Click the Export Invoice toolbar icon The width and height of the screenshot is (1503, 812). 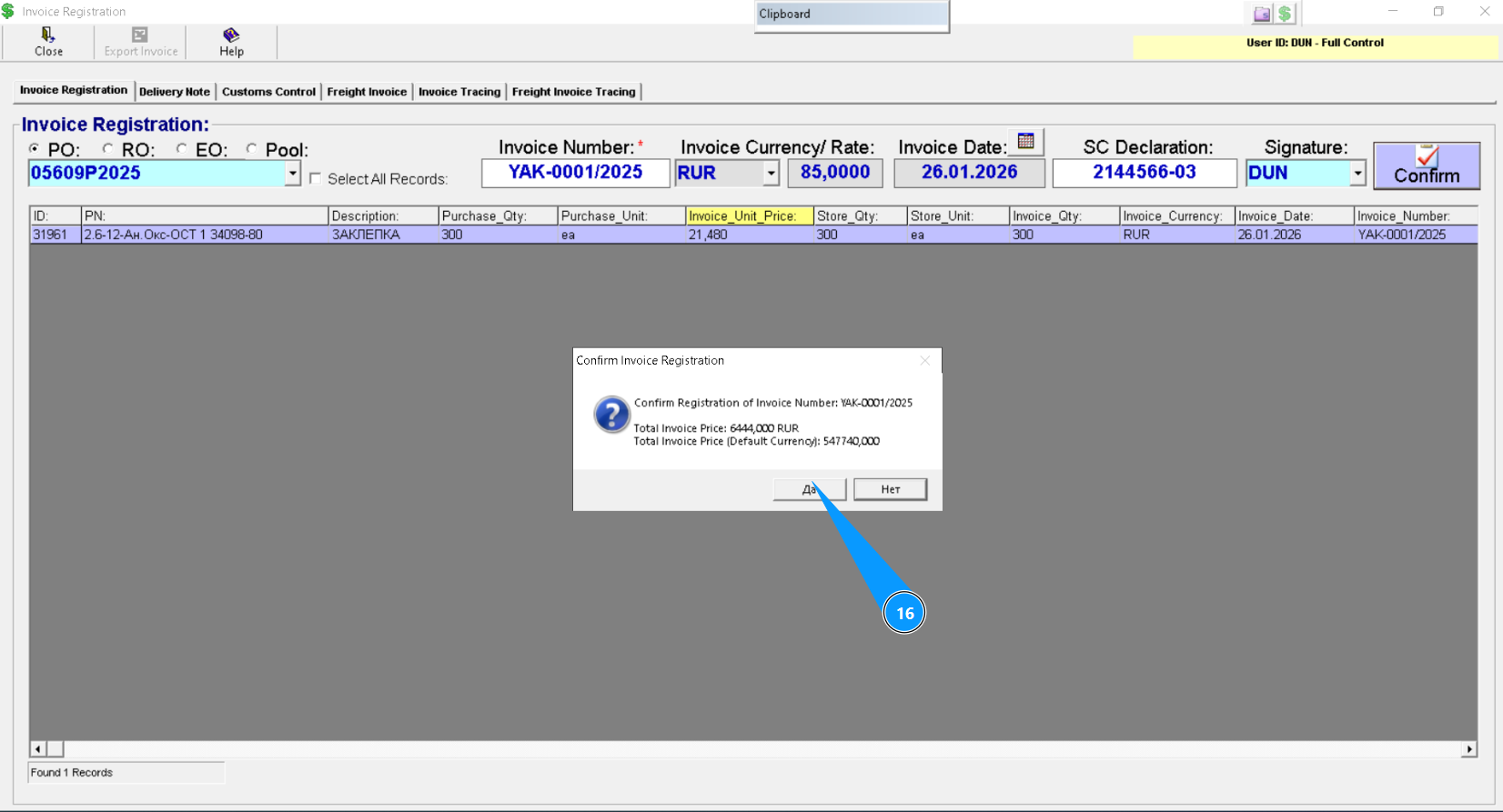click(x=140, y=35)
